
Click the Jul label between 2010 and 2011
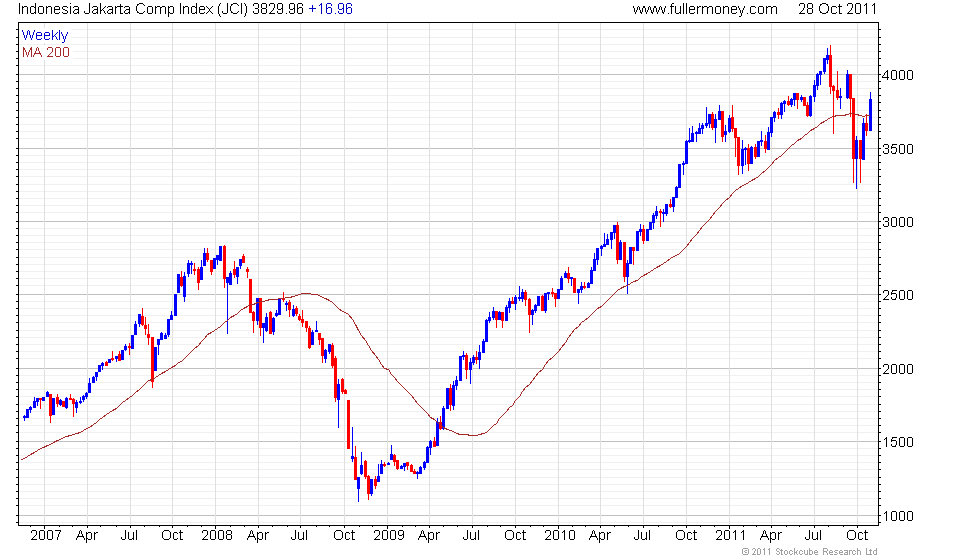click(642, 536)
